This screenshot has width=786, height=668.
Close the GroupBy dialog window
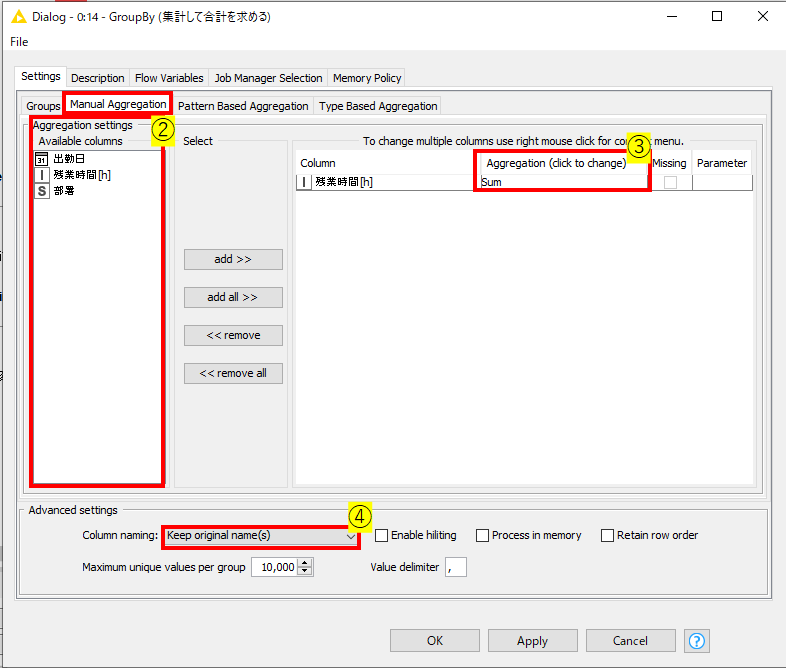(762, 17)
